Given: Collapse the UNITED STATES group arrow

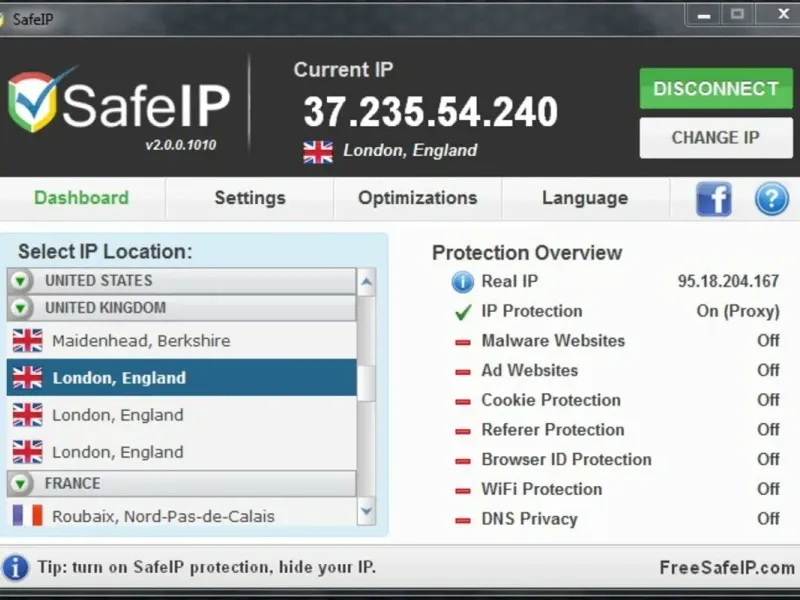Looking at the screenshot, I should 20,281.
